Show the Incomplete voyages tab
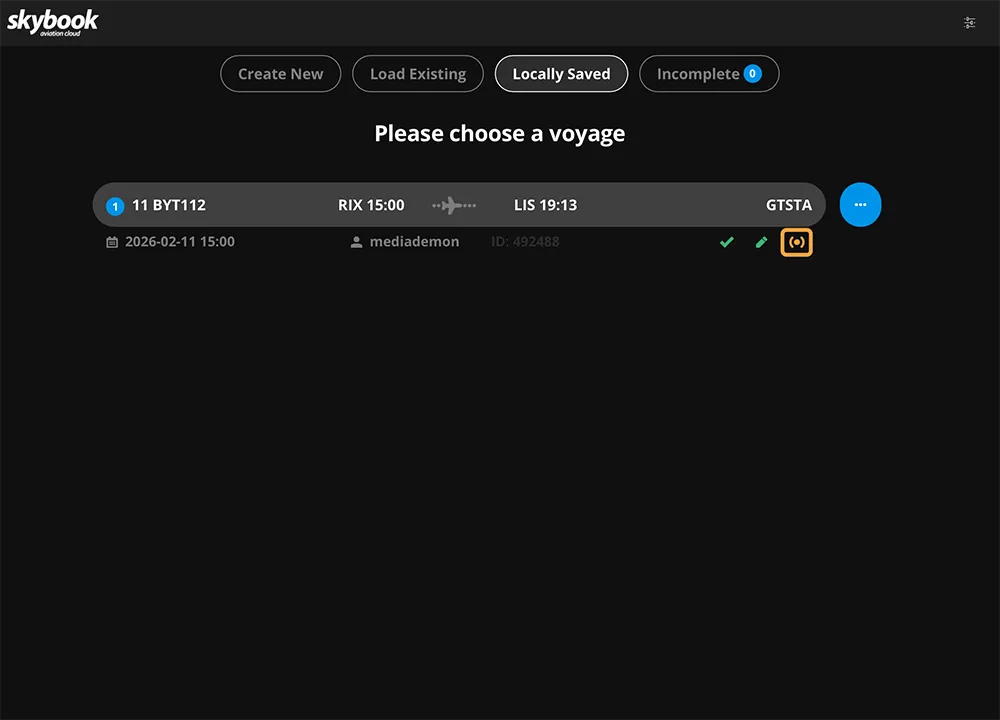 (x=697, y=74)
